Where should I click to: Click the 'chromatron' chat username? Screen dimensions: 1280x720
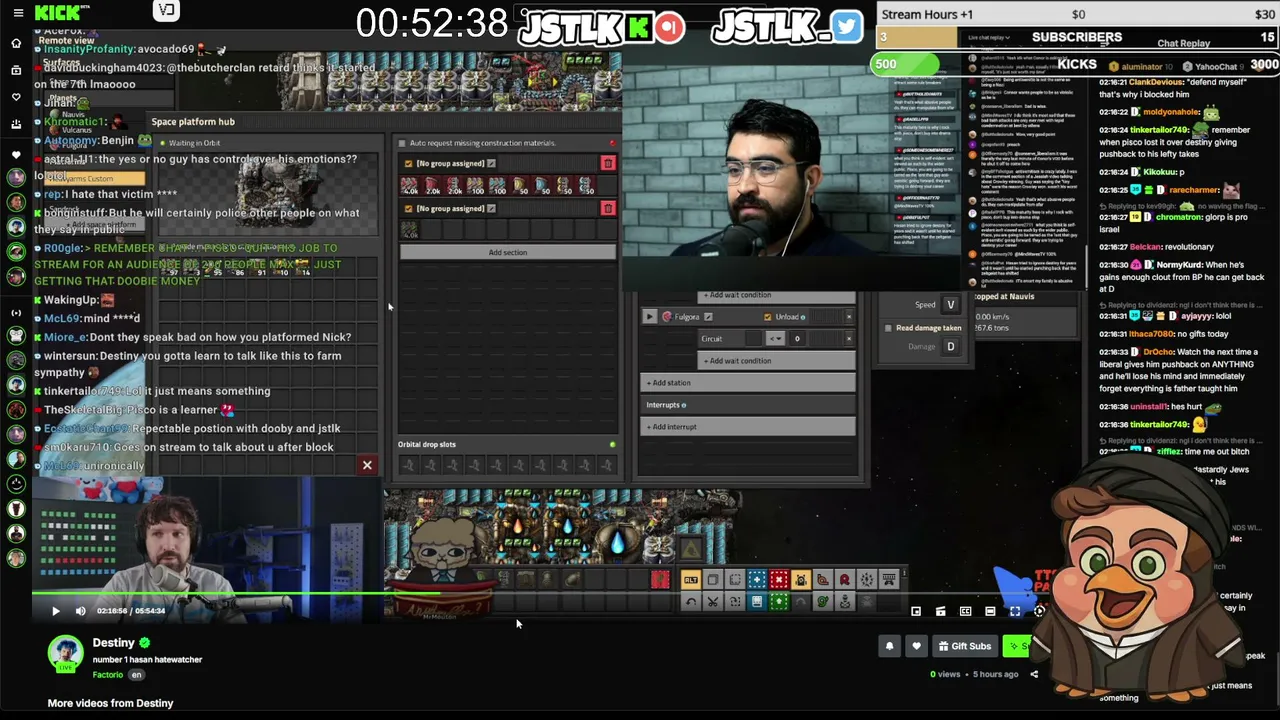[x=1181, y=217]
